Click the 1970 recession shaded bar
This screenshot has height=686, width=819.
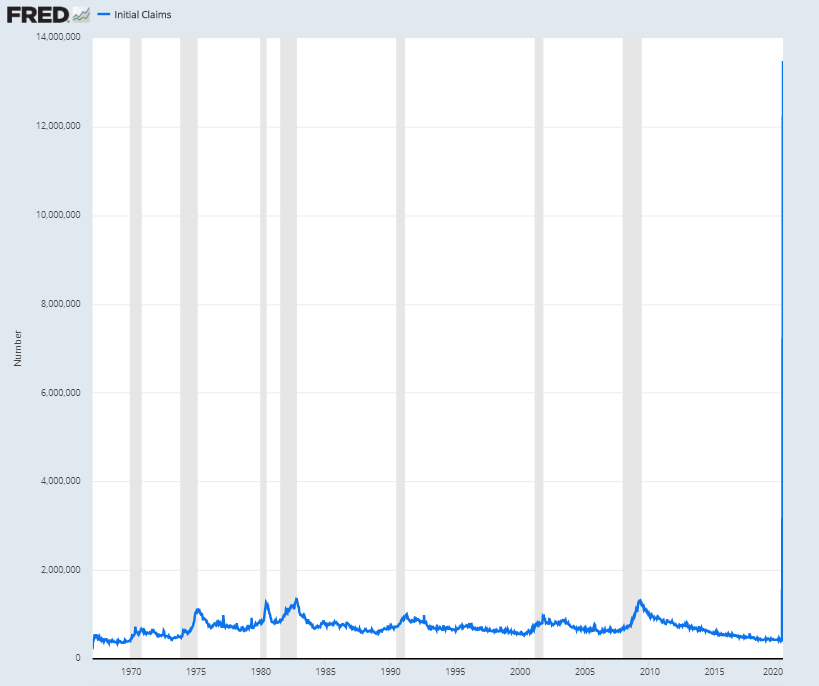[x=136, y=347]
